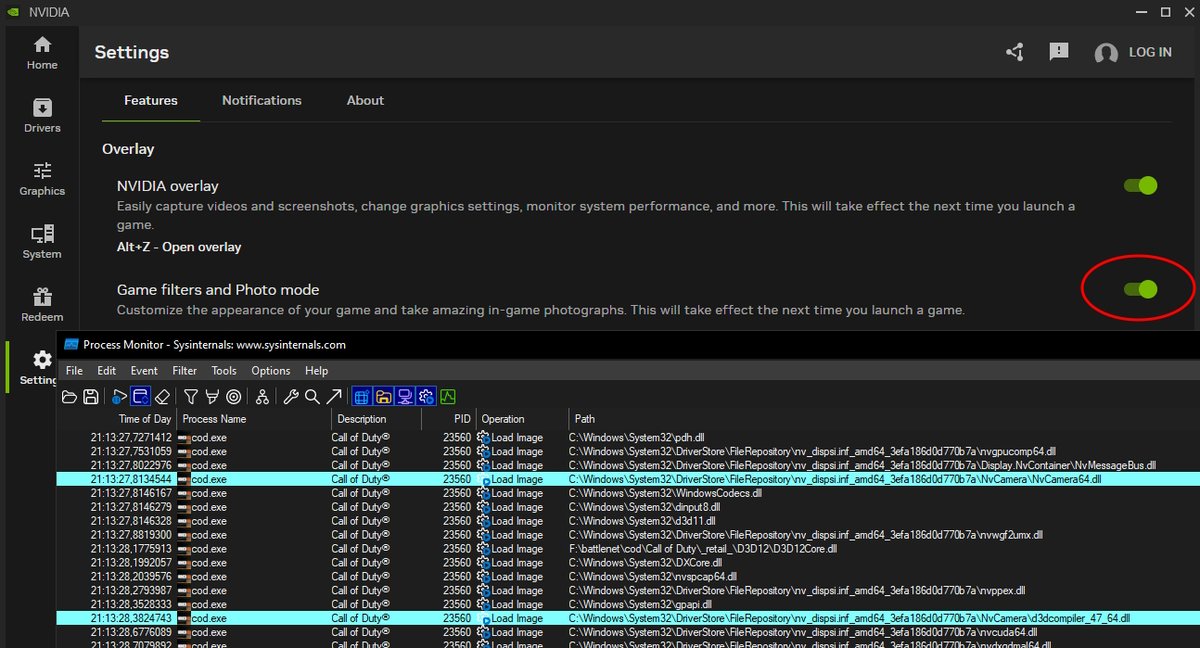
Task: Show the Process Tree icon in Process Monitor
Action: tap(262, 397)
